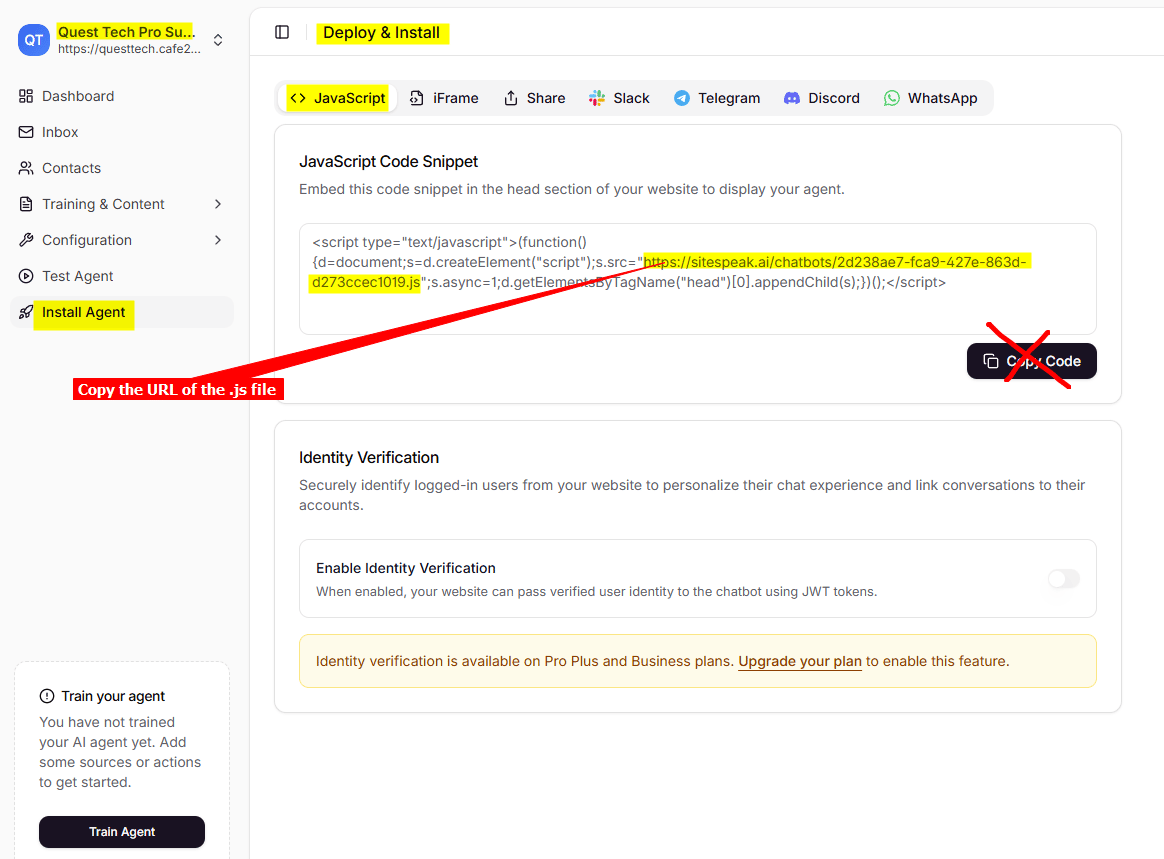Click the Copy Code button
Viewport: 1164px width, 859px height.
[1032, 361]
